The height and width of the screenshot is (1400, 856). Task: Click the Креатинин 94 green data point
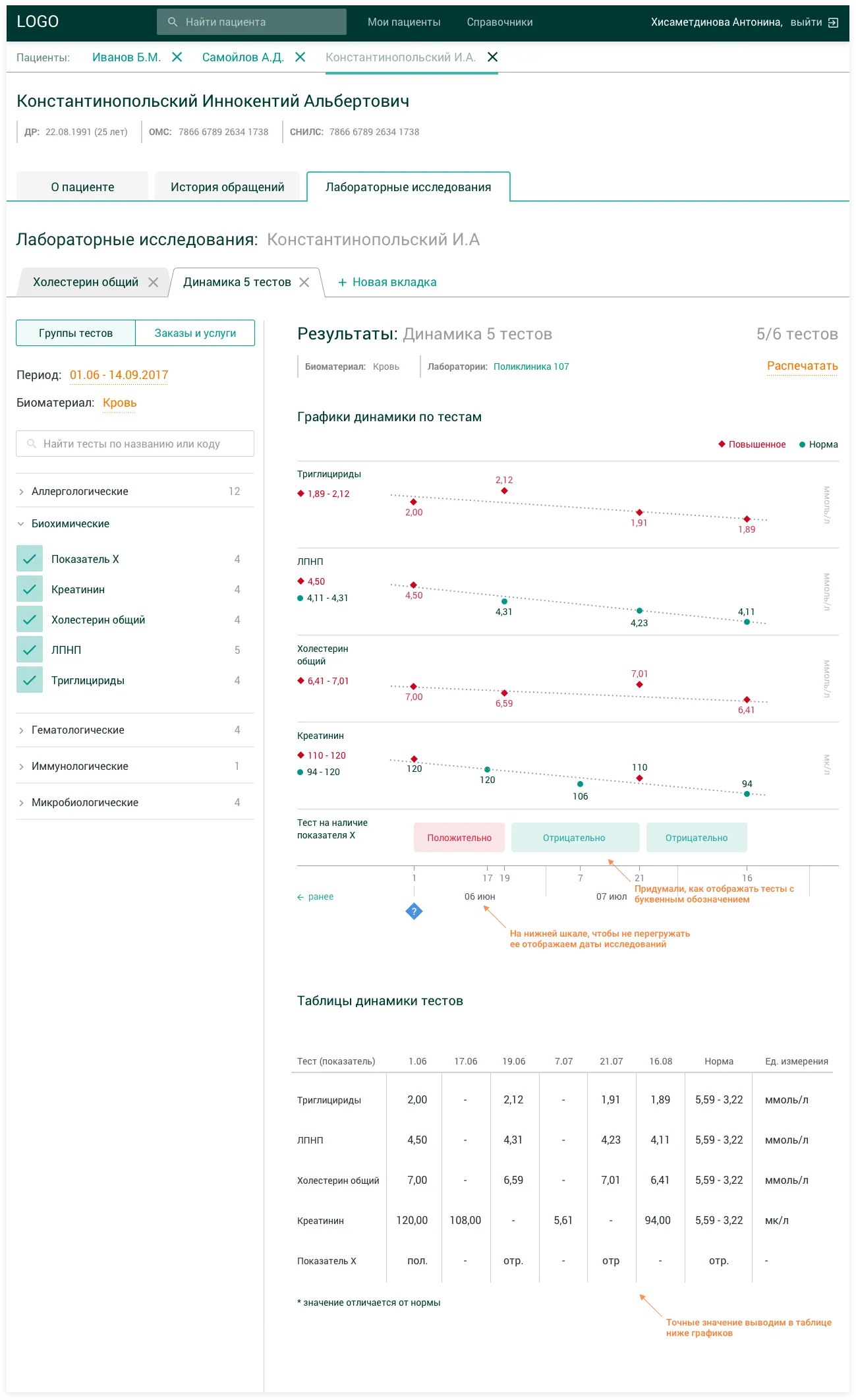coord(747,794)
